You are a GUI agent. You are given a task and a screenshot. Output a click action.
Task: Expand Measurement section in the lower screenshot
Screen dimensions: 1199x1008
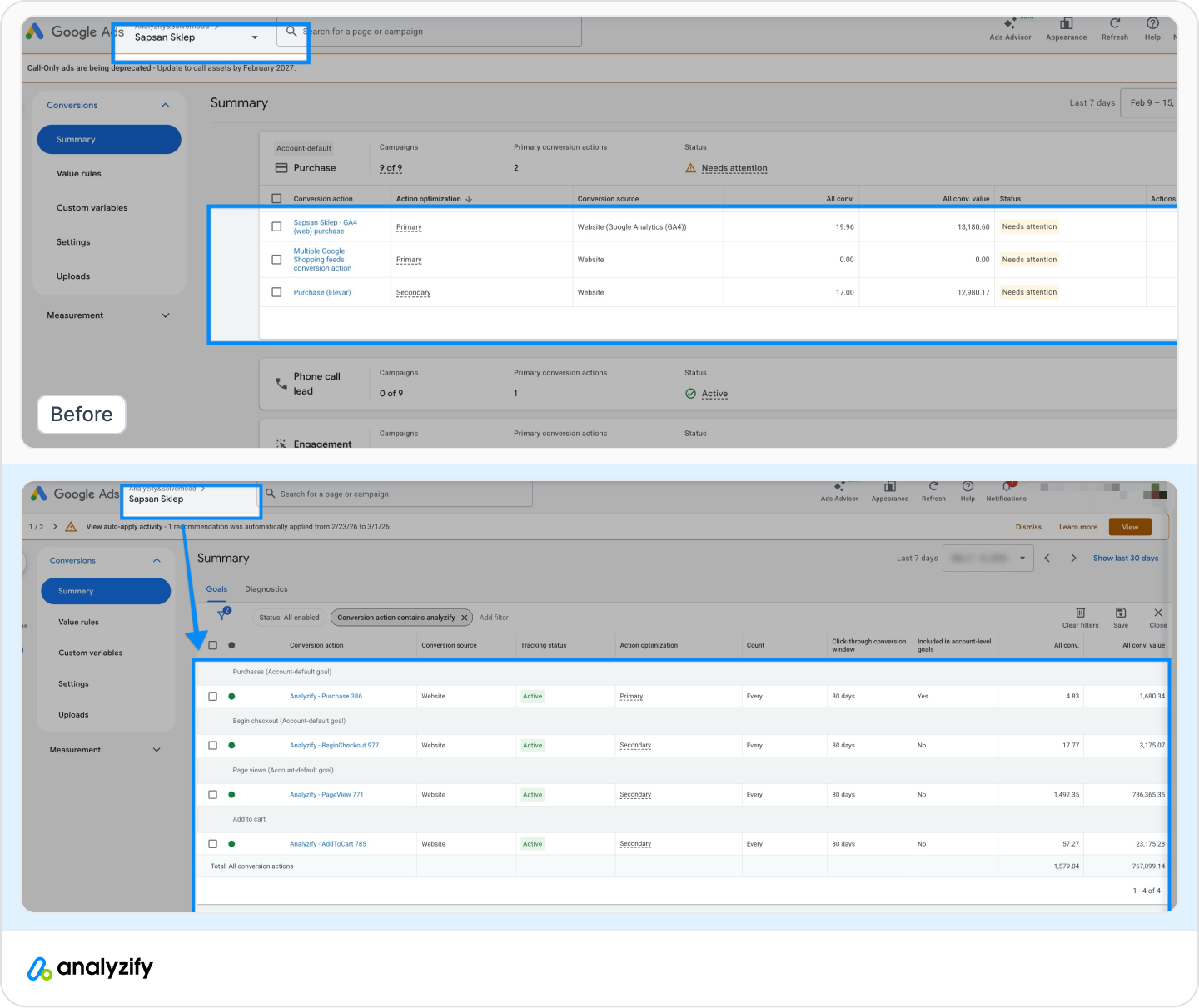click(x=157, y=750)
